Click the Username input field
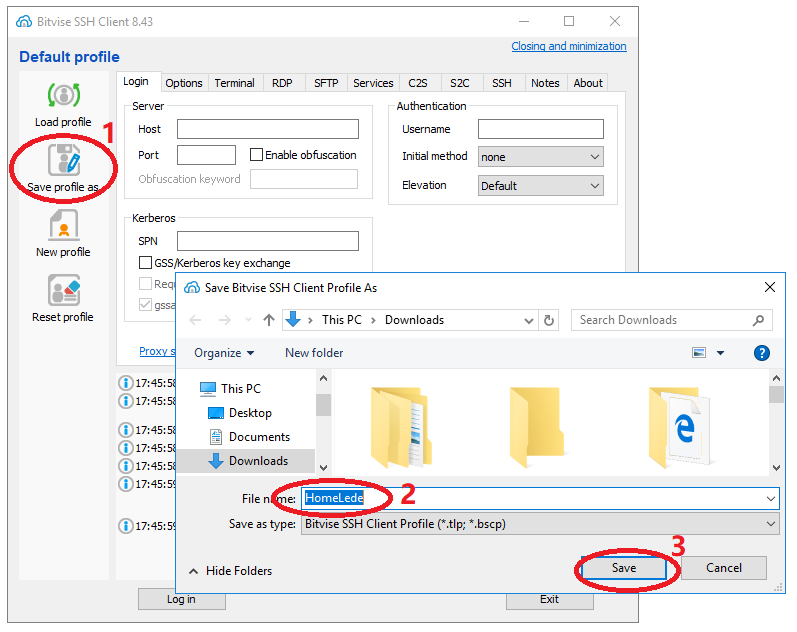This screenshot has width=797, height=632. 540,129
